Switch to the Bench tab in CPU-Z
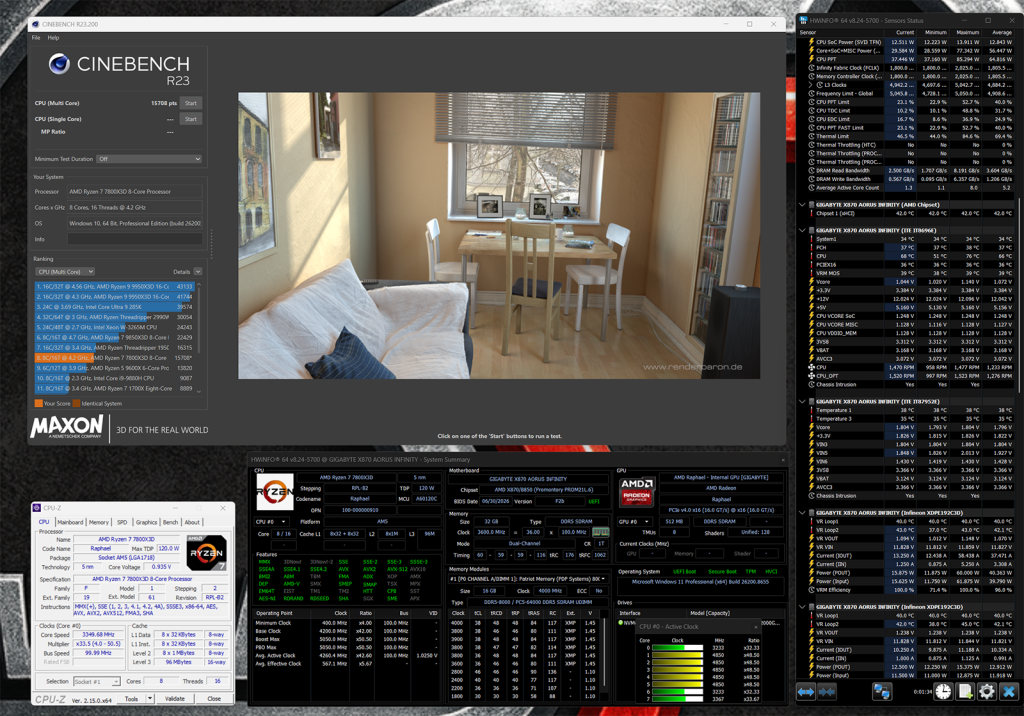 (x=170, y=522)
